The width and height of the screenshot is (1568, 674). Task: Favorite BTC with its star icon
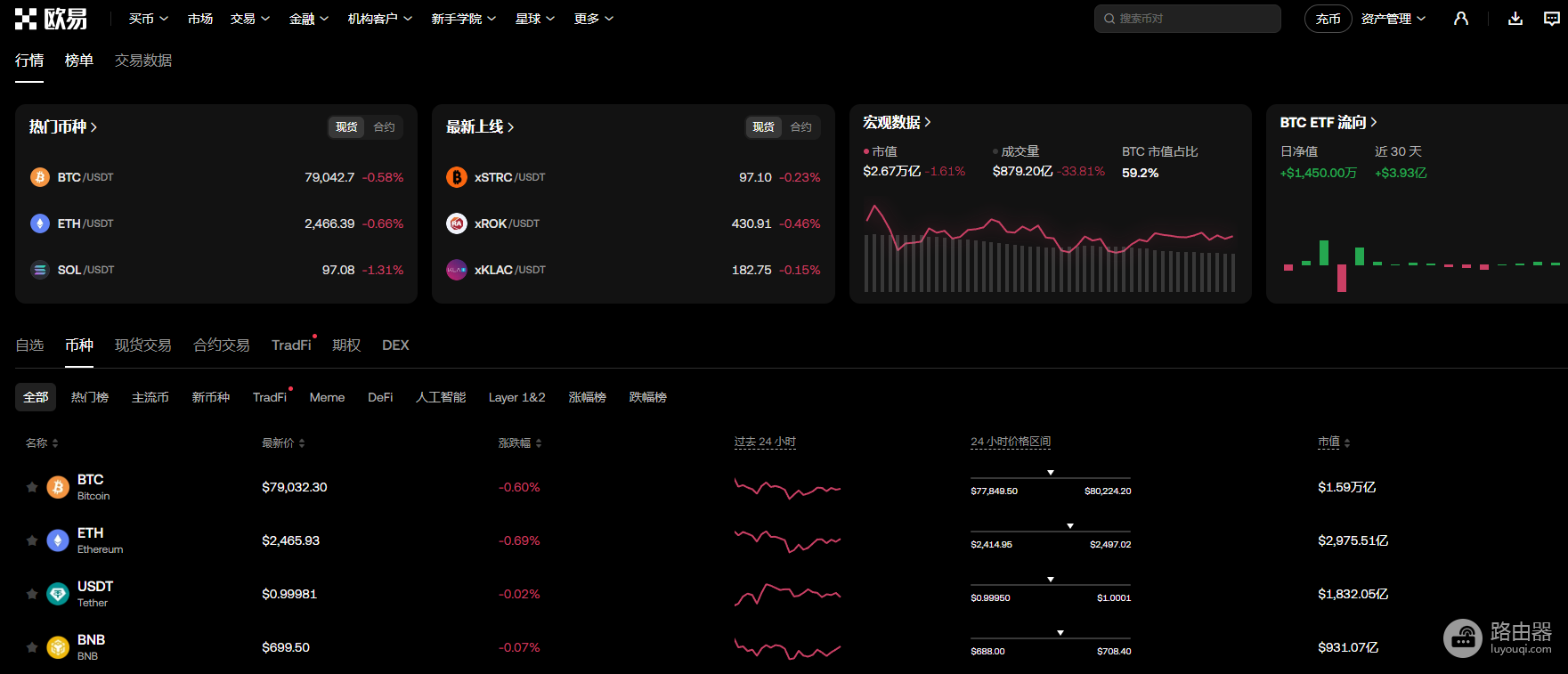coord(32,487)
